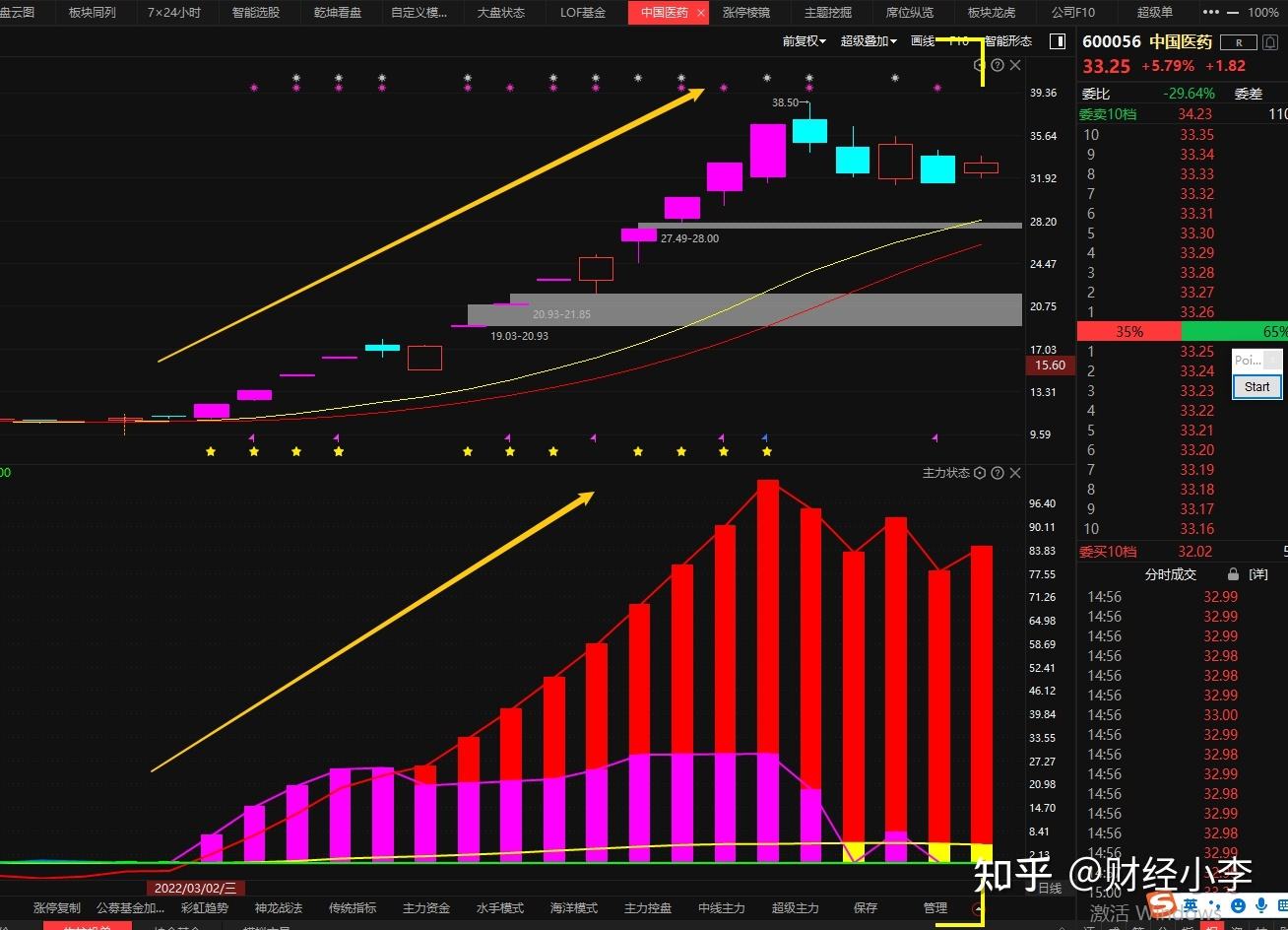Open the 智能形态 option
This screenshot has height=930, width=1288.
tap(1008, 41)
